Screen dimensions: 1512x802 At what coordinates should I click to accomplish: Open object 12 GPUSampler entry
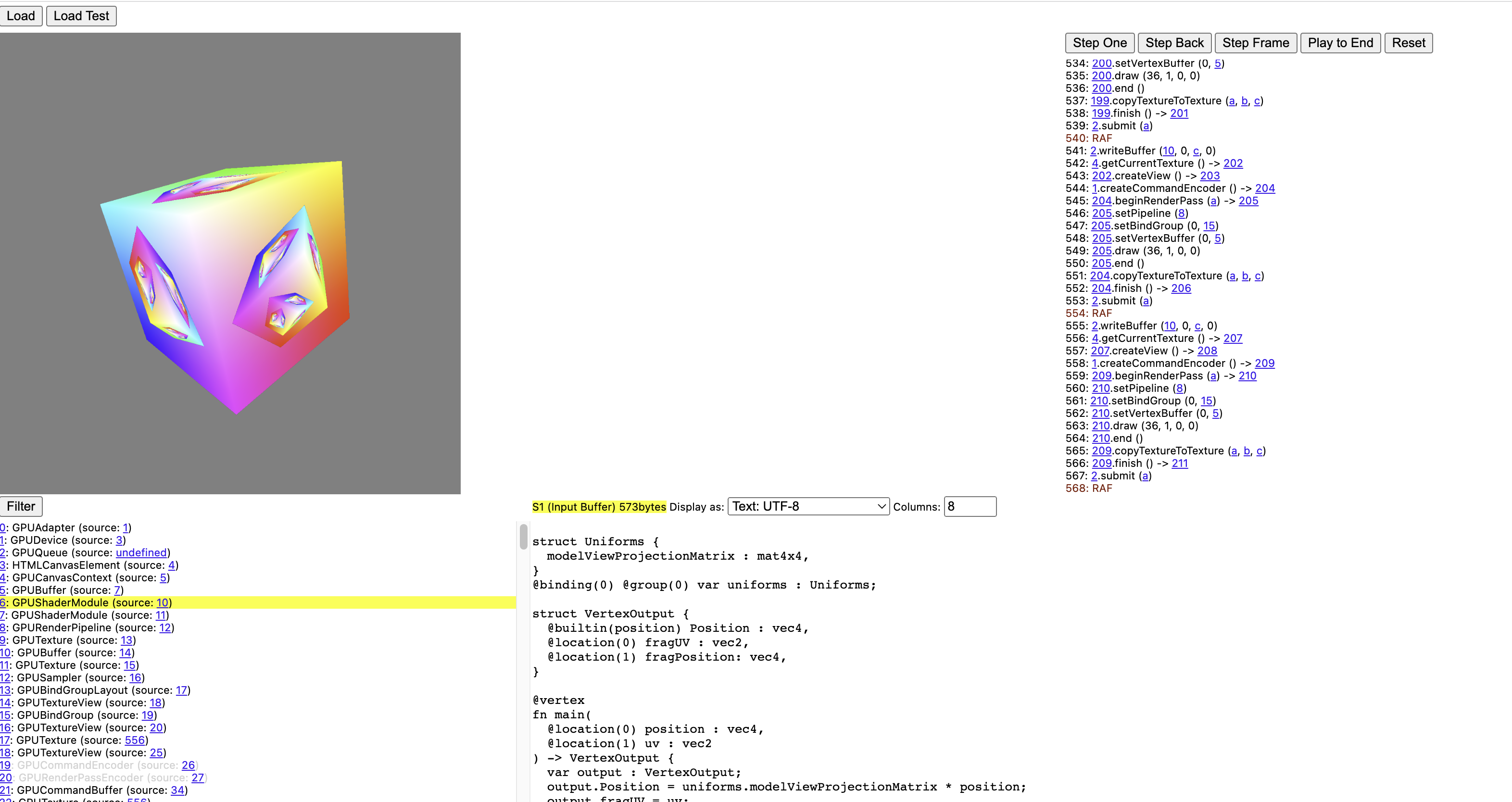tap(5, 677)
